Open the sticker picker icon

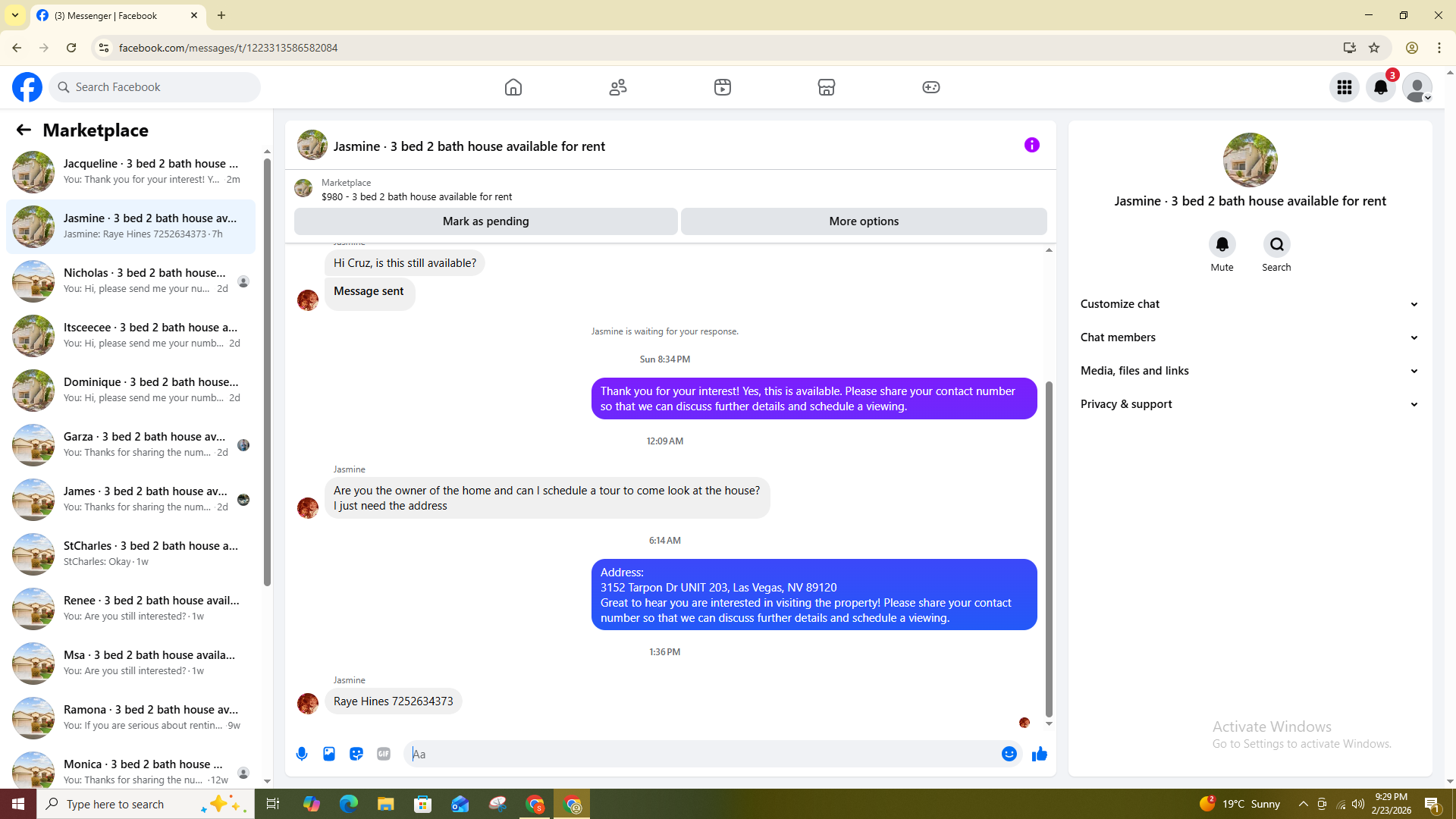(356, 754)
